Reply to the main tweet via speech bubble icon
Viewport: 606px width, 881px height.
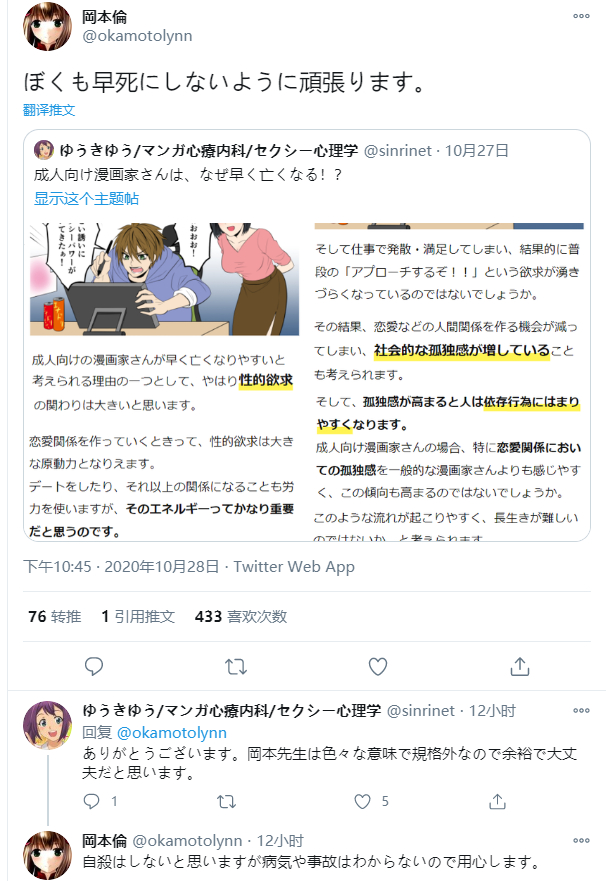click(93, 666)
